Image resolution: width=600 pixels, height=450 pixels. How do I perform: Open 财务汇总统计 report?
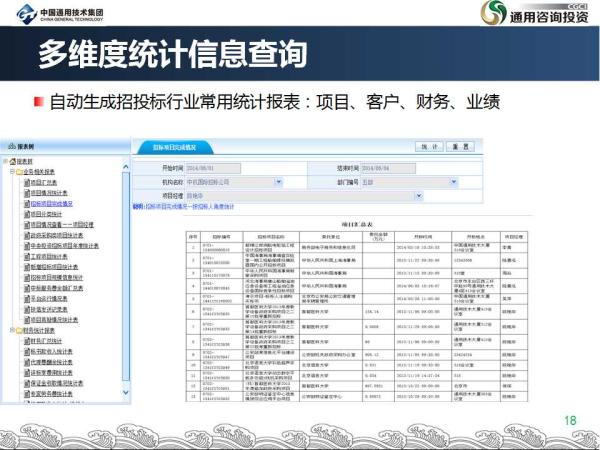coord(47,339)
